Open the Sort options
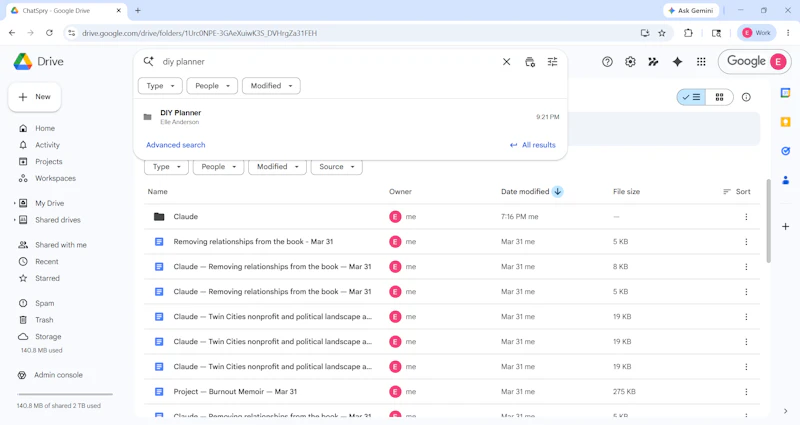Image resolution: width=800 pixels, height=425 pixels. pyautogui.click(x=737, y=192)
